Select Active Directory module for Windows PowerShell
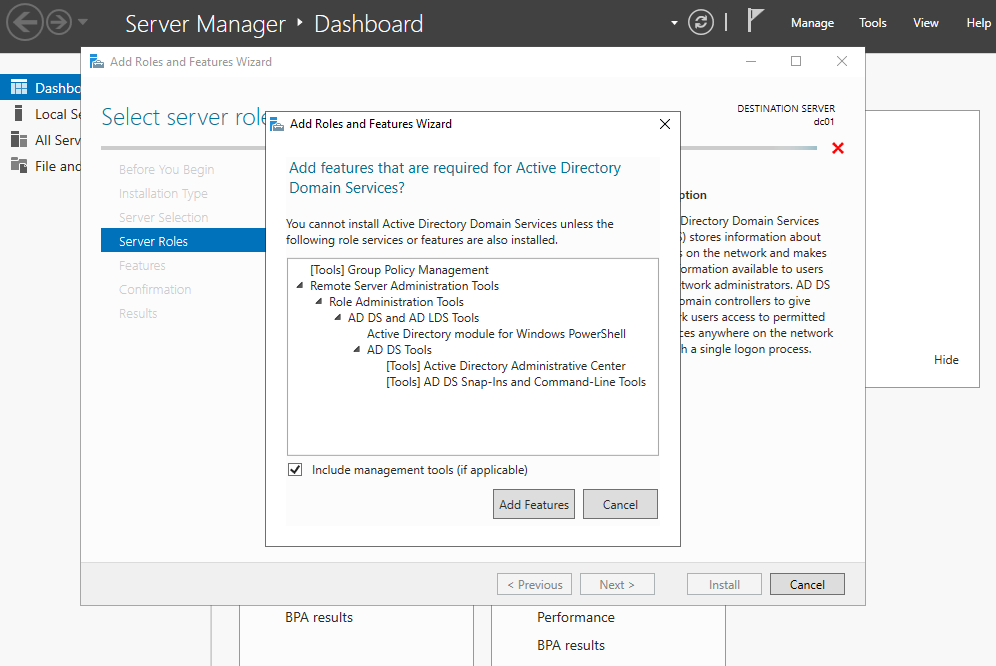The image size is (996, 666). [496, 334]
